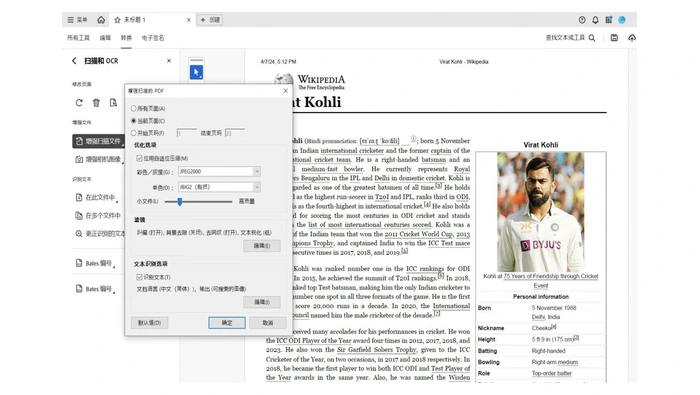The width and height of the screenshot is (700, 395).
Task: Click the delete page trash icon
Action: click(96, 103)
